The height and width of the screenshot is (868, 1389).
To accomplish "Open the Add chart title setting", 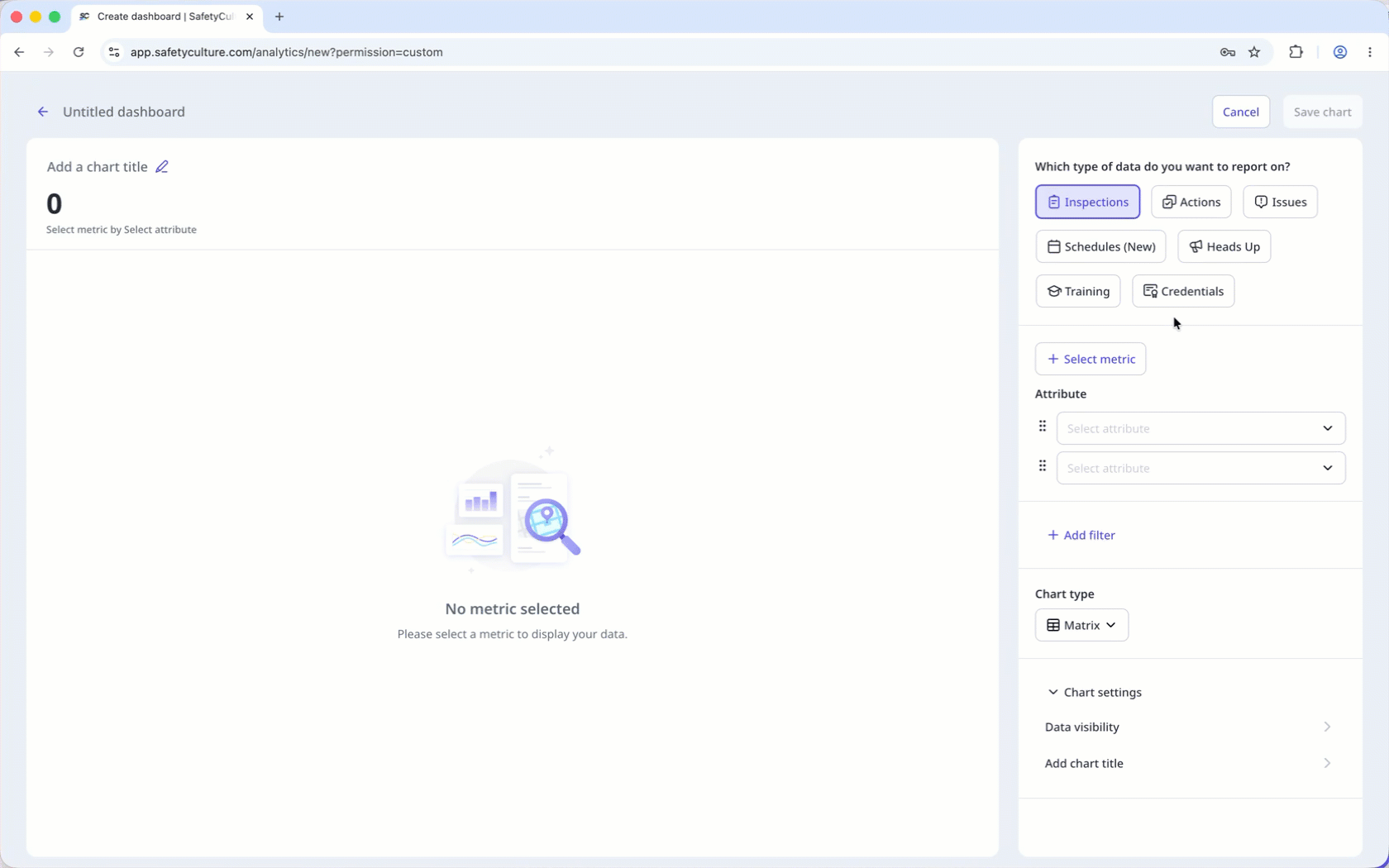I will click(1189, 763).
